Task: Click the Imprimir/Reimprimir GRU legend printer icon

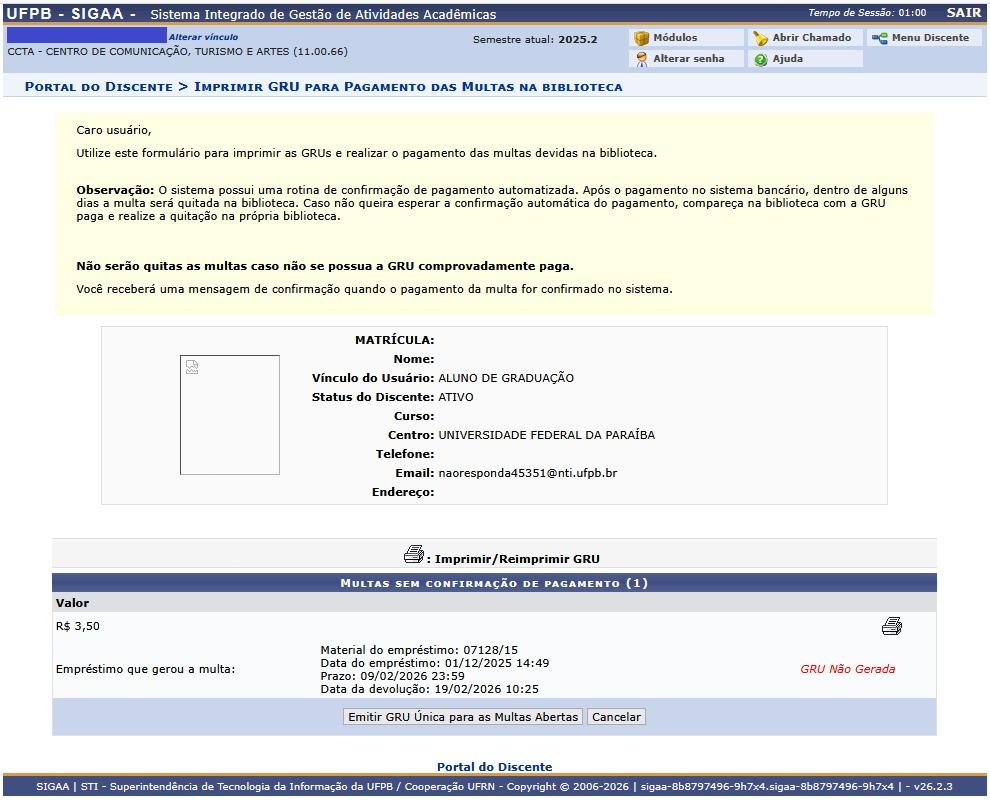Action: pos(413,555)
